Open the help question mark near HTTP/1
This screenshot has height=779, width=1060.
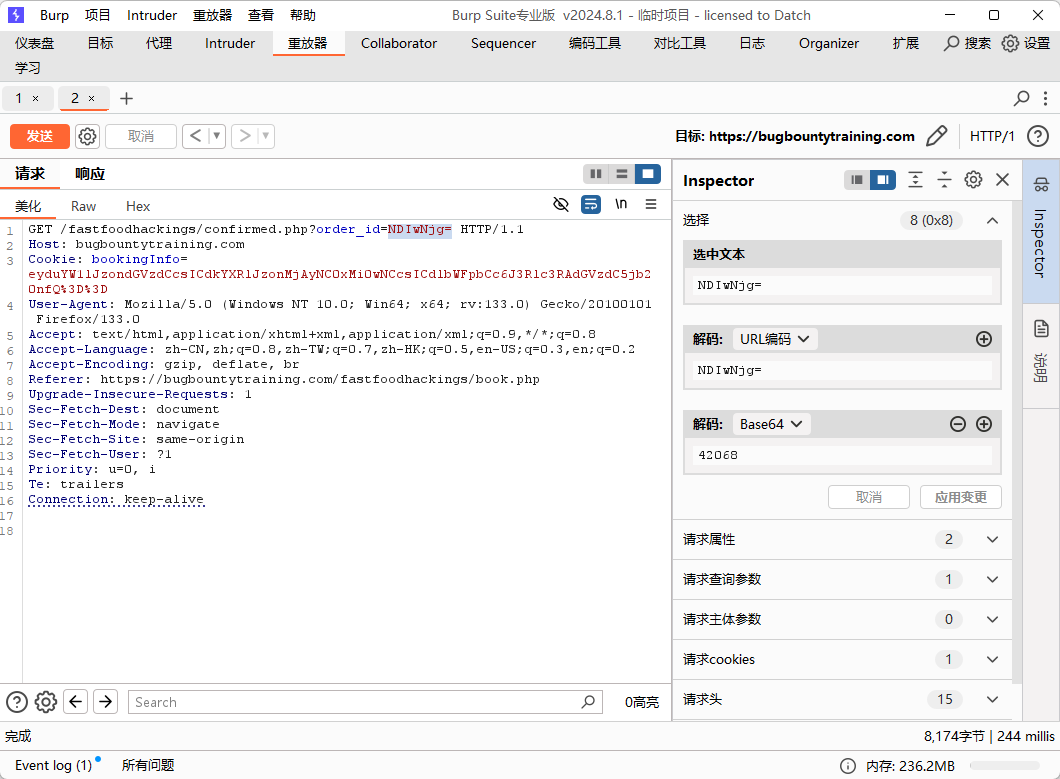tap(1038, 136)
